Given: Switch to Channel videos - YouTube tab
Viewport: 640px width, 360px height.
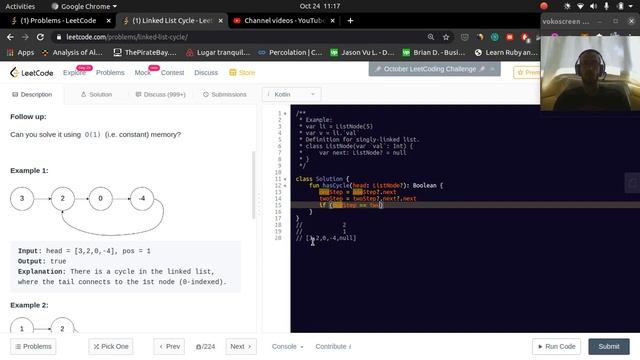Looking at the screenshot, I should click(x=284, y=21).
